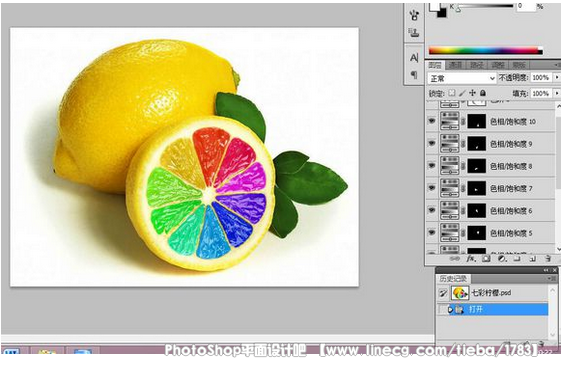Click adjustment icon of 色相/饱和度 5 layer
588x367 pixels.
(450, 233)
